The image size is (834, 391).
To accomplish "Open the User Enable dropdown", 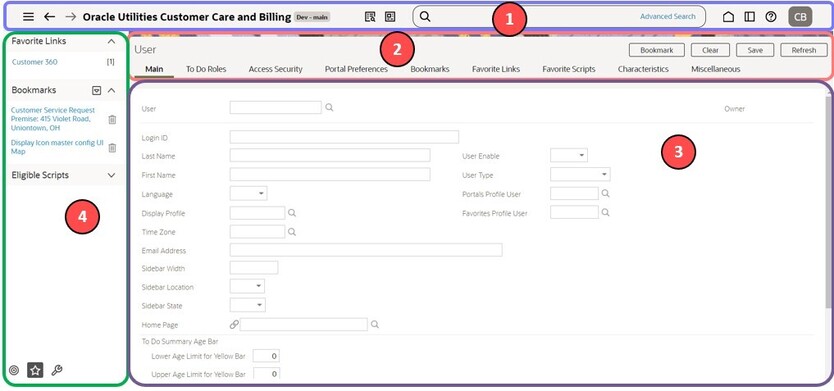I will click(x=569, y=155).
